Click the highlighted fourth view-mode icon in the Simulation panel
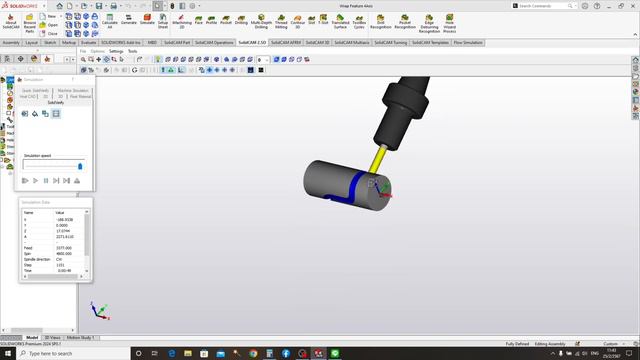Screen dimensions: 640x360 pos(56,114)
